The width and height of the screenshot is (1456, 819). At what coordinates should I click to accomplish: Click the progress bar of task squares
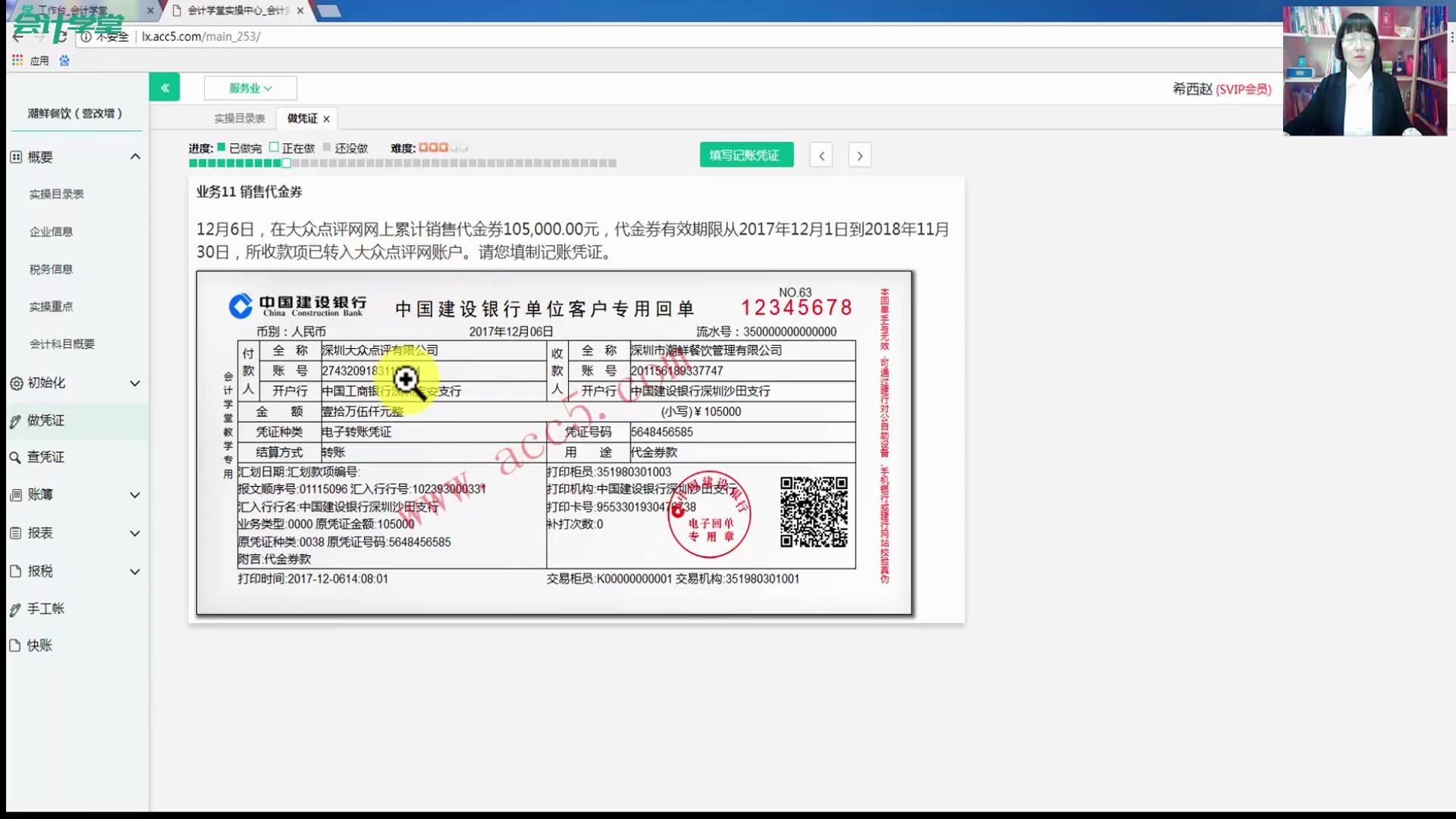point(403,163)
